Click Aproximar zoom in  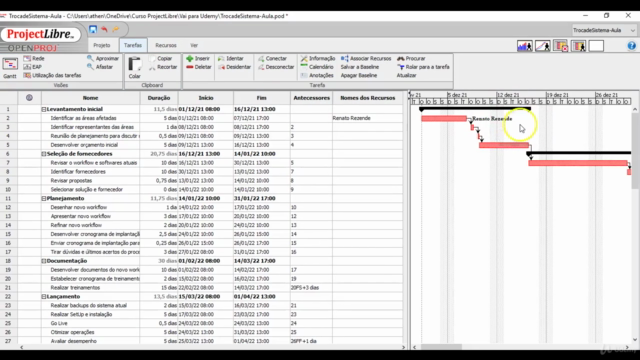pyautogui.click(x=103, y=58)
